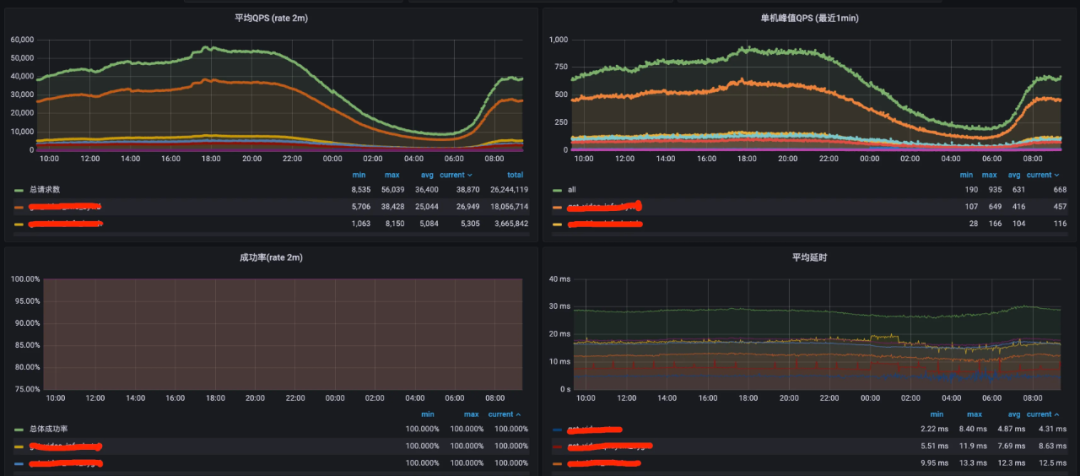Sort average latency legend by current column

click(1042, 414)
